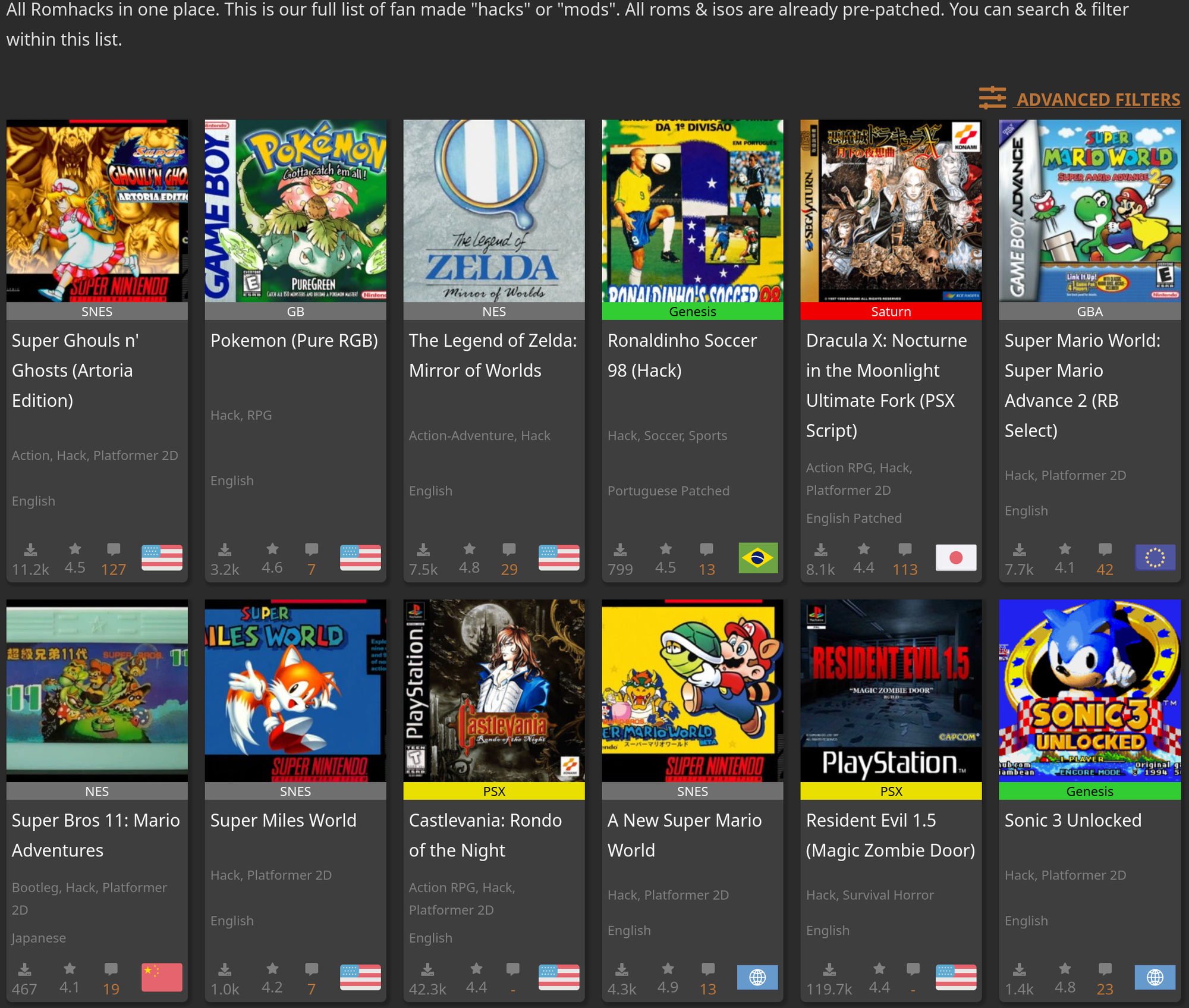The height and width of the screenshot is (1008, 1189).
Task: Click the Japan flag on Dracula X card
Action: 956,558
